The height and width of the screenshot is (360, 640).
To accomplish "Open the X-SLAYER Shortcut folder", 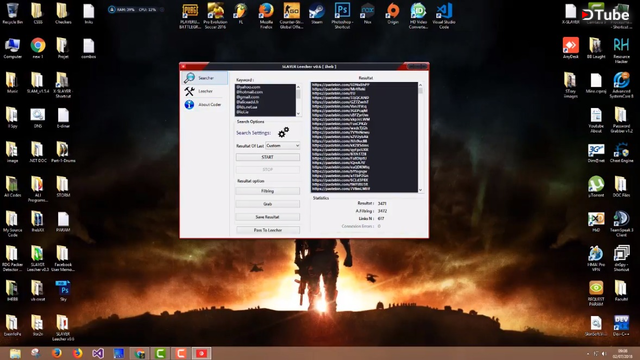I will (x=63, y=85).
